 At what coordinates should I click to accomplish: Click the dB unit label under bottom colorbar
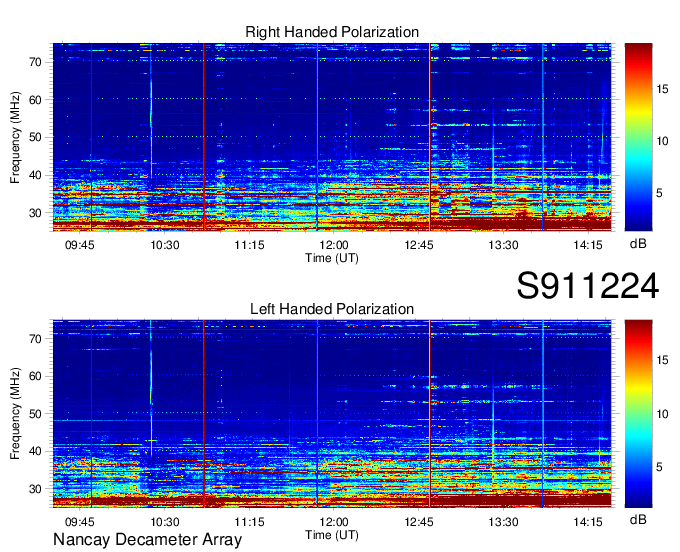click(x=638, y=519)
